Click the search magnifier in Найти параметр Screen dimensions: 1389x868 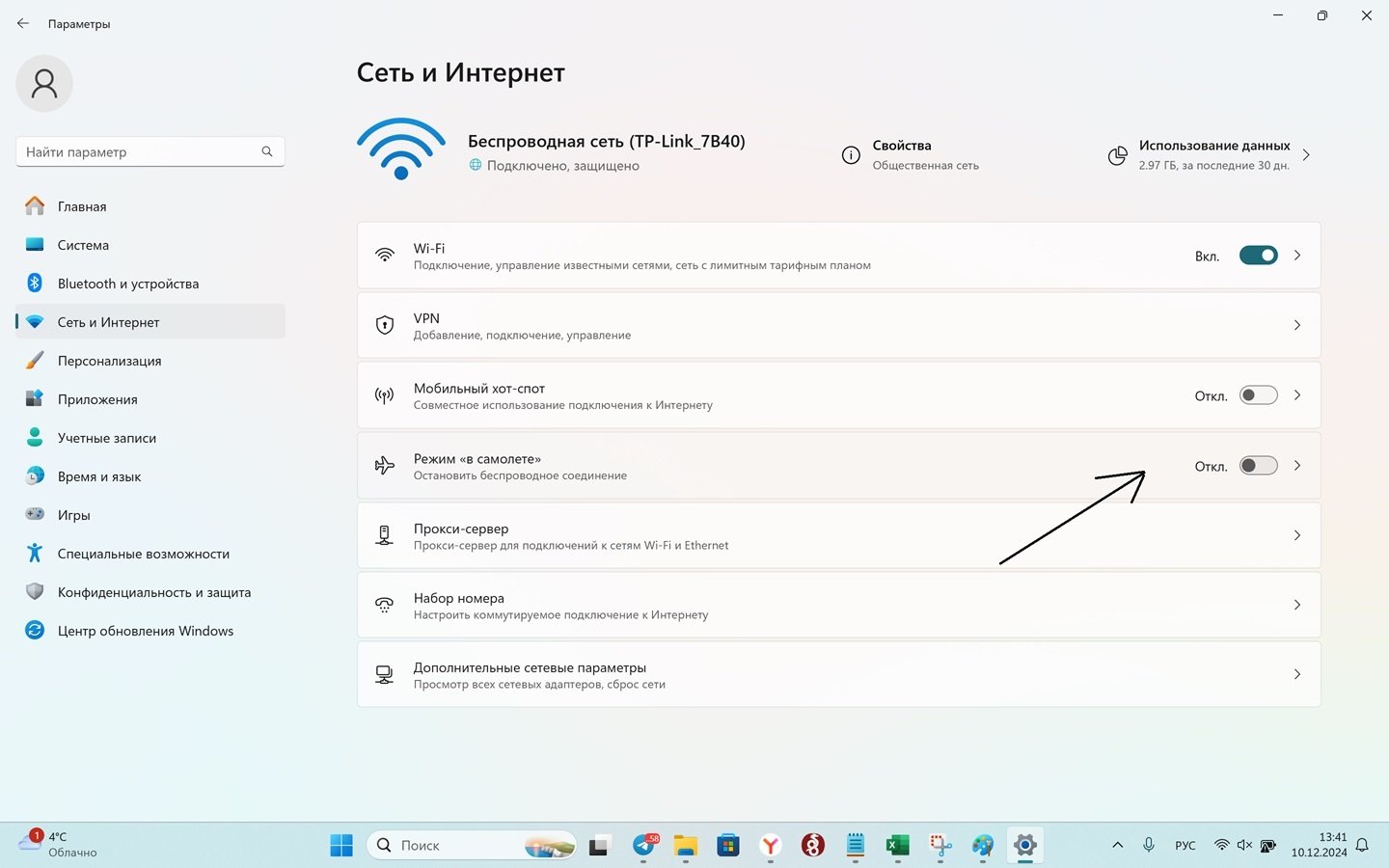[267, 151]
